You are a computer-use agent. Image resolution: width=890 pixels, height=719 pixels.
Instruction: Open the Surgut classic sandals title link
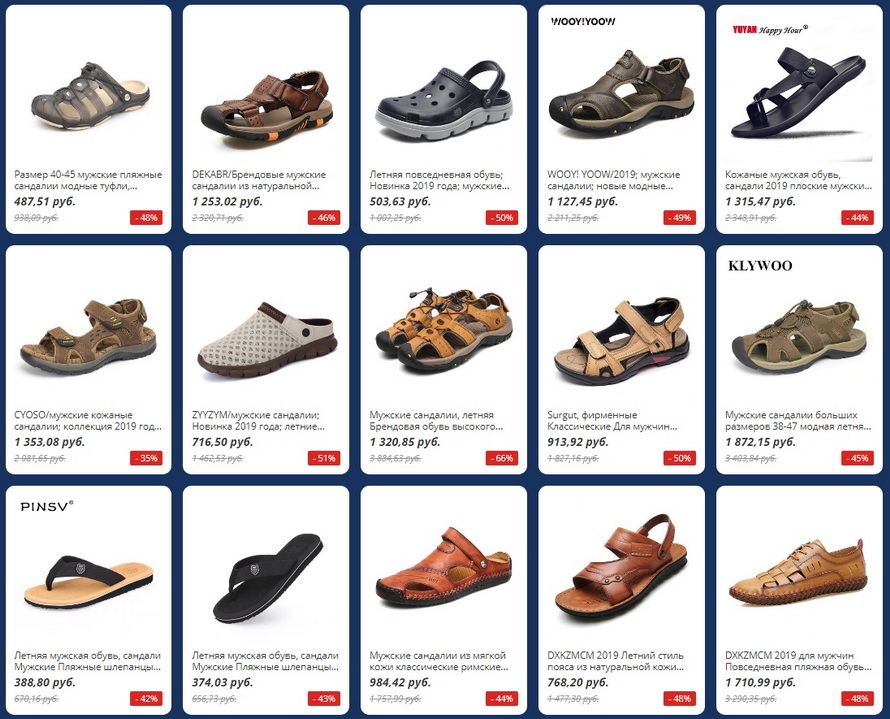pos(612,421)
